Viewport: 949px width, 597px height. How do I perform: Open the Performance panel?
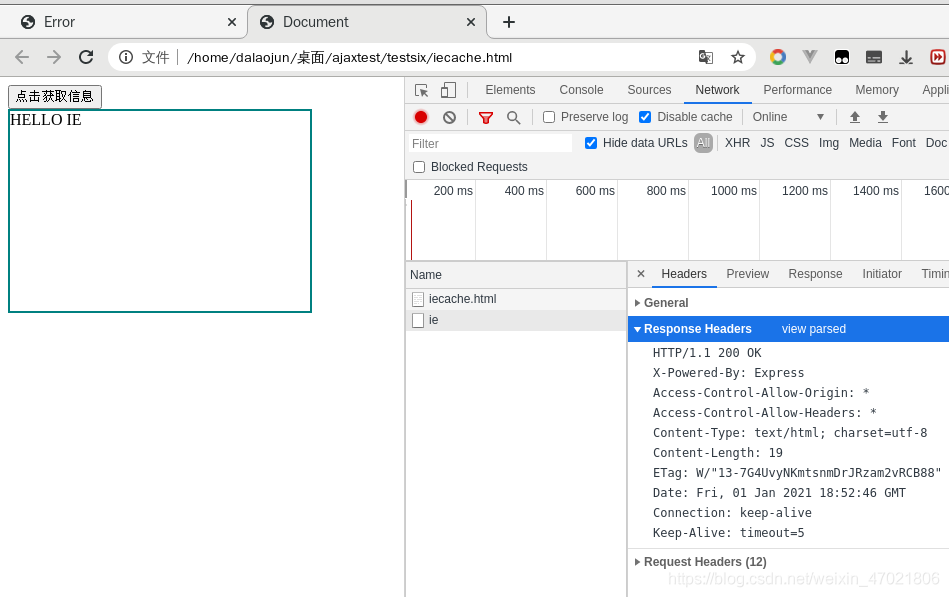coord(797,90)
